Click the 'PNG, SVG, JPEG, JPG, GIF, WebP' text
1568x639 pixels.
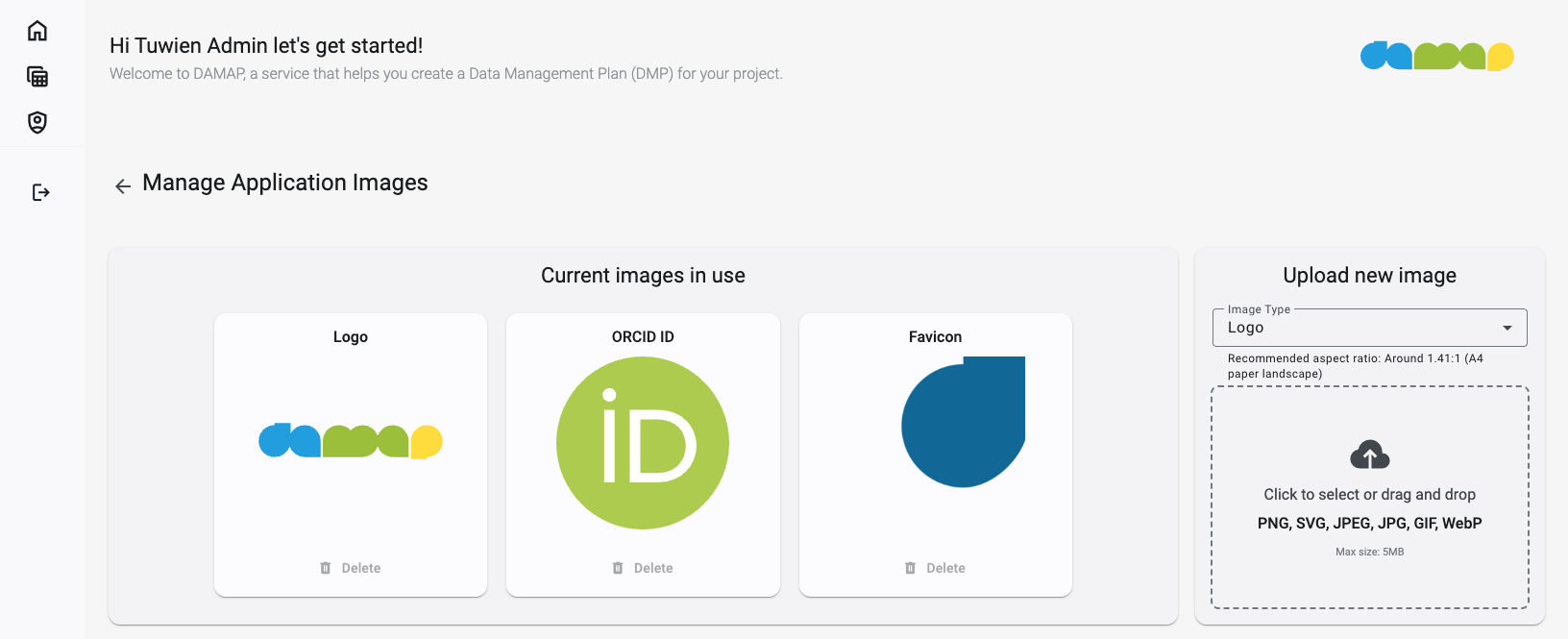[1370, 523]
